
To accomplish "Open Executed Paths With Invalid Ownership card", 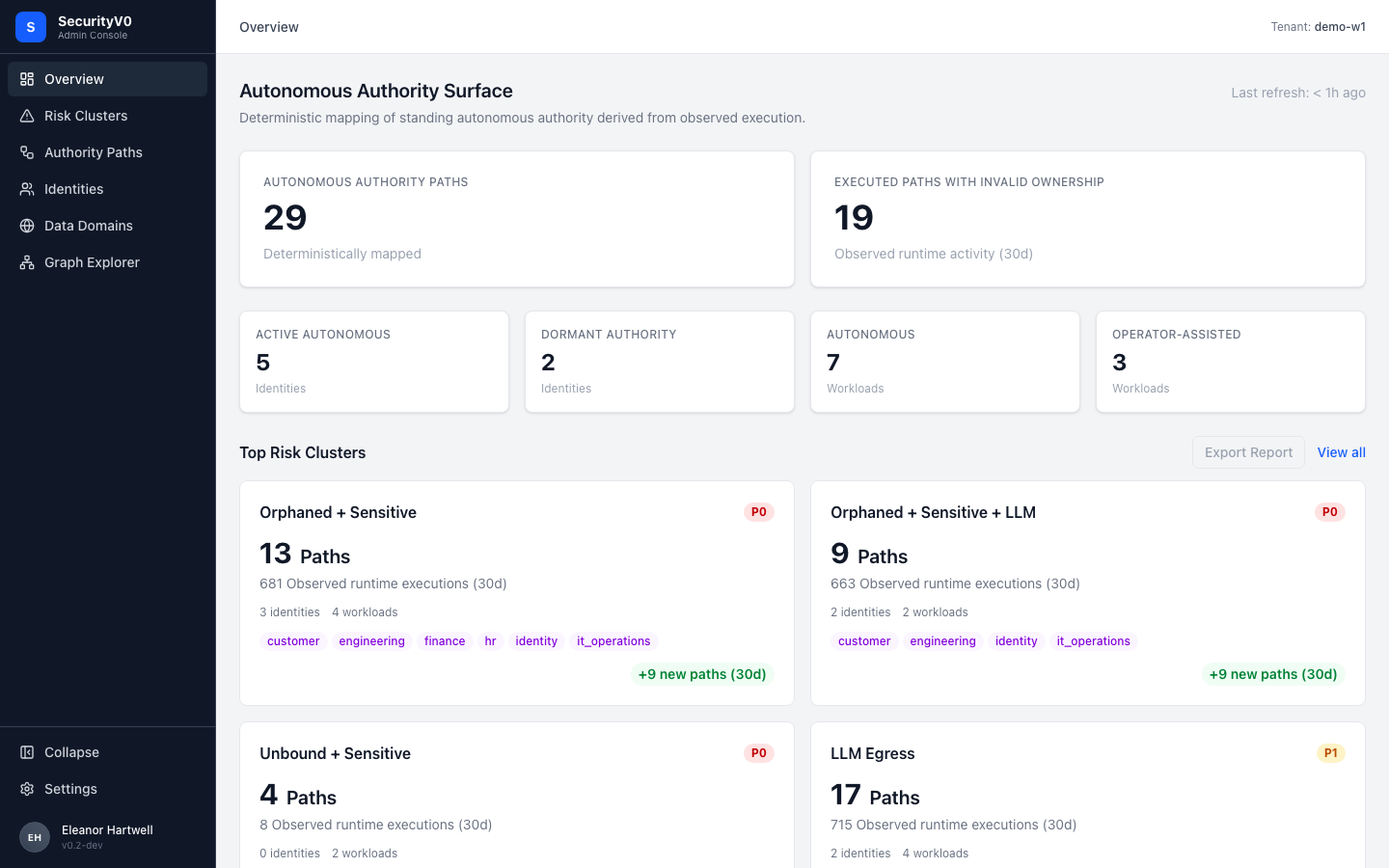I will tap(1088, 219).
